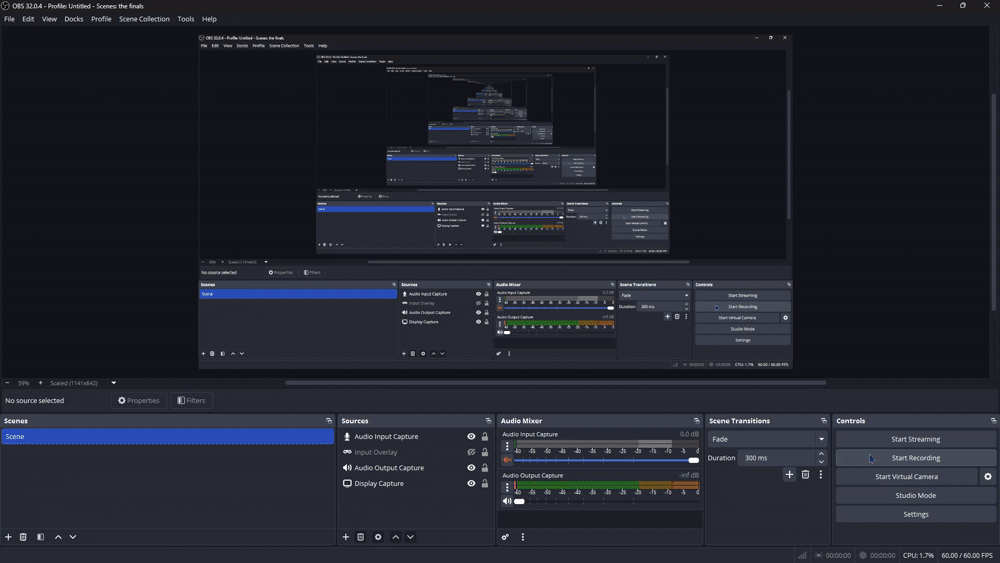
Task: Mute Audio Output Capture in mixer
Action: point(507,501)
